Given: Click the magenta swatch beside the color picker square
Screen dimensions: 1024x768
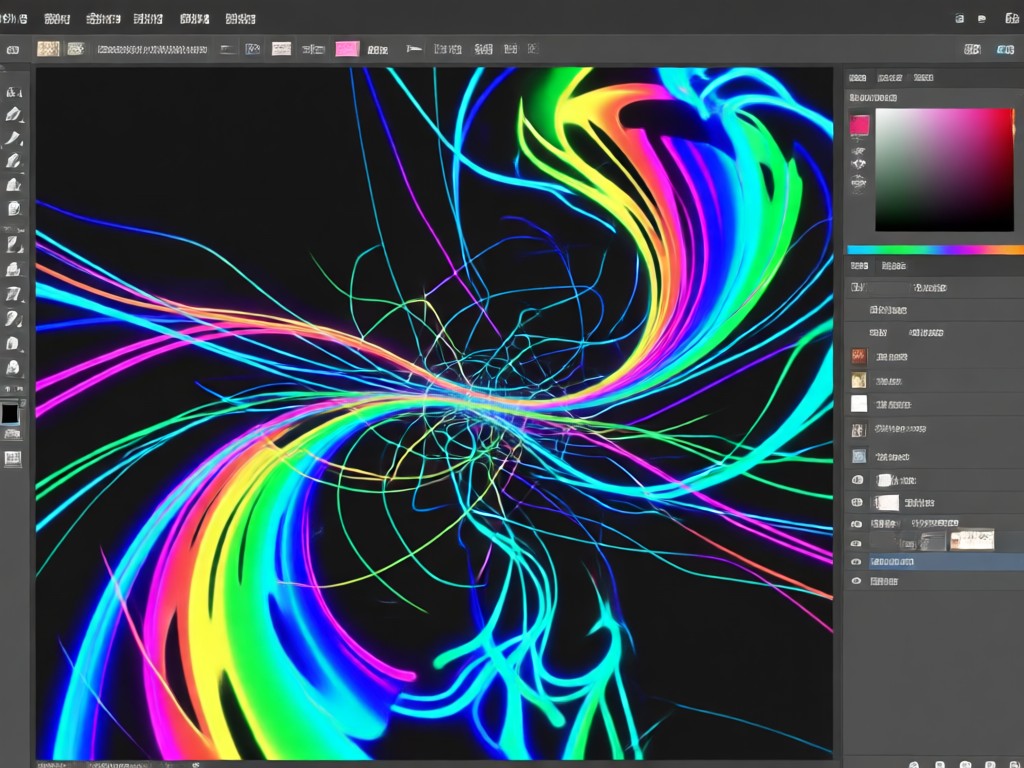Looking at the screenshot, I should tap(859, 125).
